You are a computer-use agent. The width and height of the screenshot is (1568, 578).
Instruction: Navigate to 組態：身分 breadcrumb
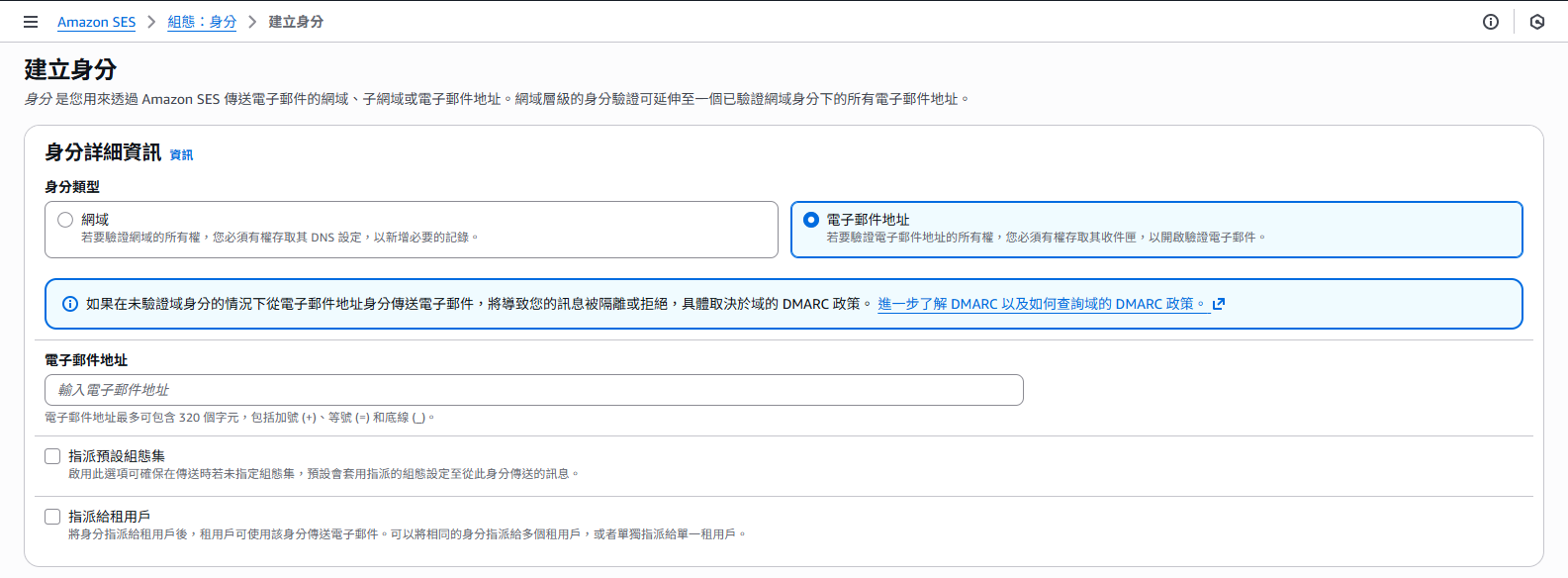[202, 22]
